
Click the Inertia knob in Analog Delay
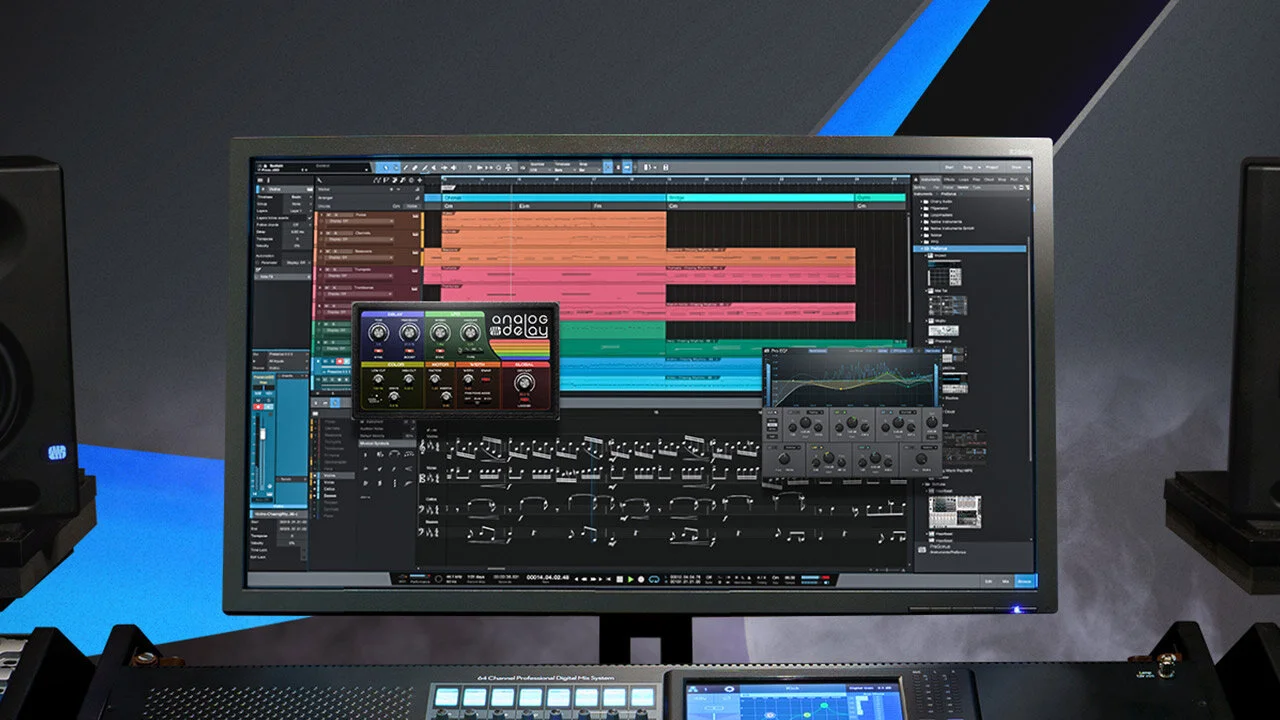point(446,396)
